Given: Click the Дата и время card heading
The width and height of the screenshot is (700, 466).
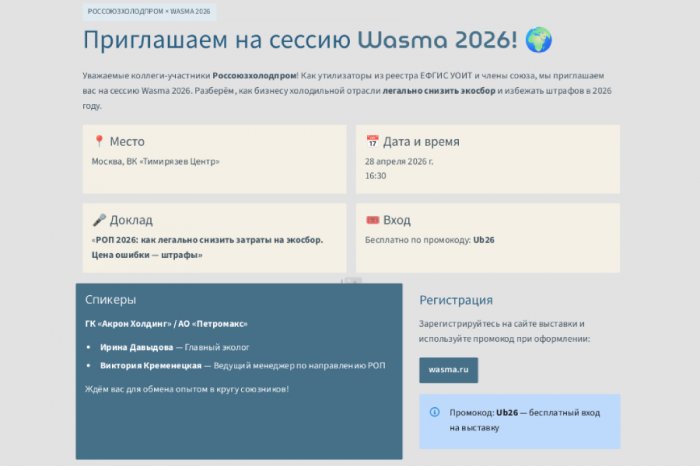Looking at the screenshot, I should (x=421, y=141).
